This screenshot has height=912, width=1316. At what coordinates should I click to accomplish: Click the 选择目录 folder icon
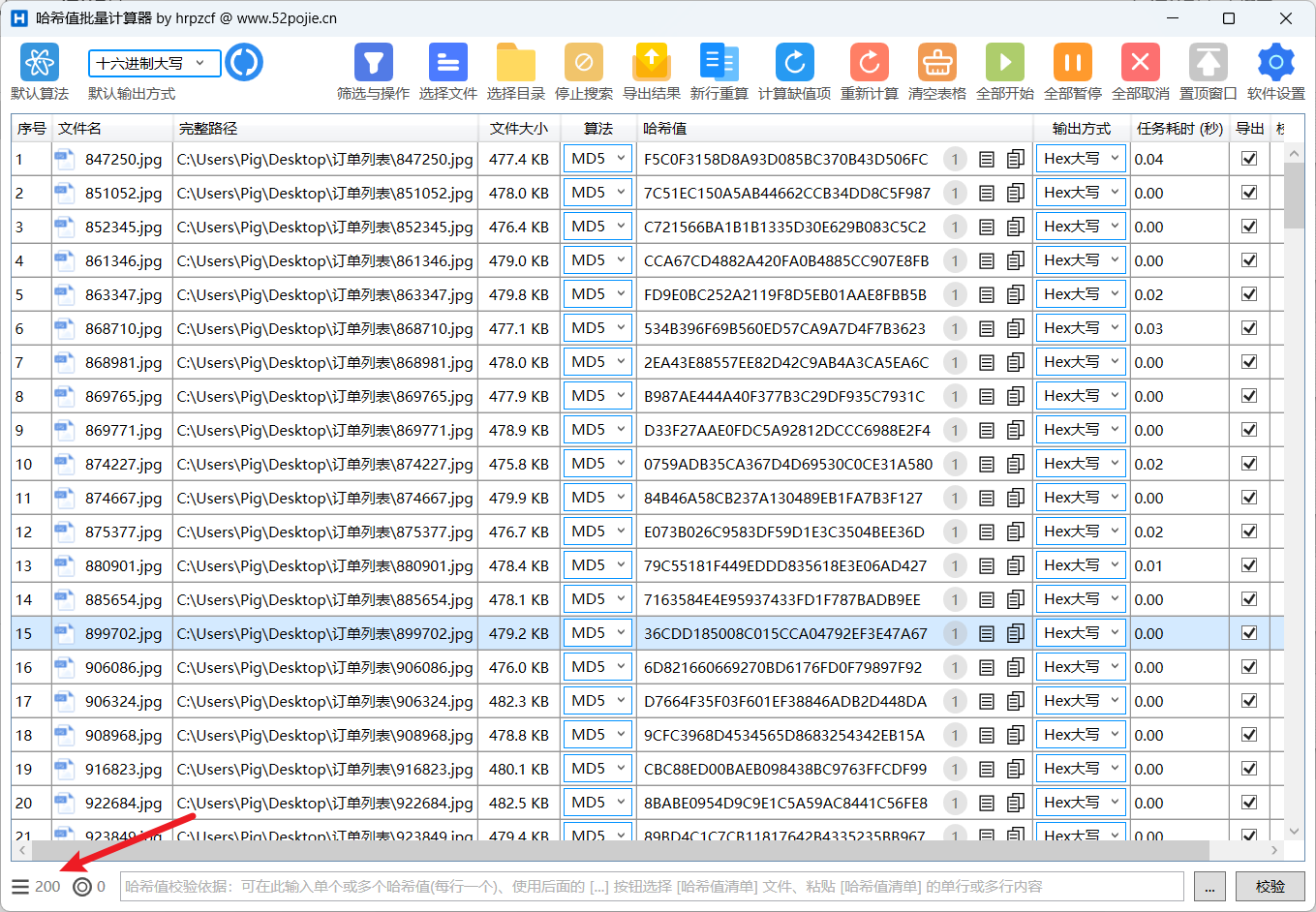pyautogui.click(x=515, y=63)
